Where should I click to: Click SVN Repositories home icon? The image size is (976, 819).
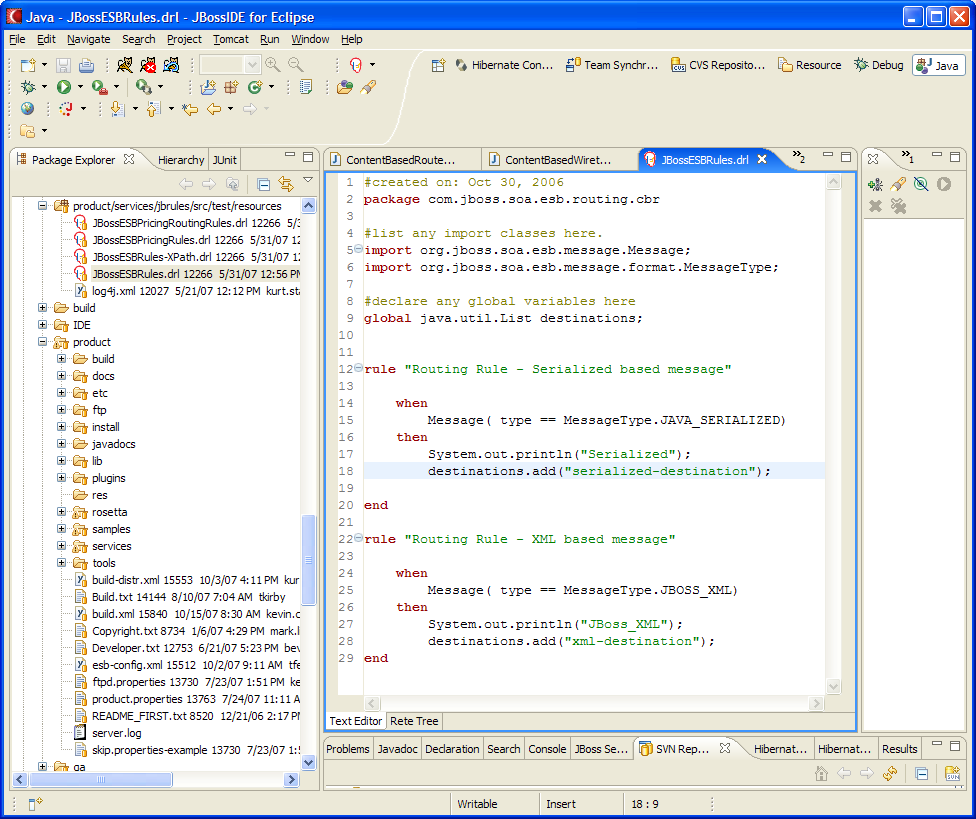[822, 774]
